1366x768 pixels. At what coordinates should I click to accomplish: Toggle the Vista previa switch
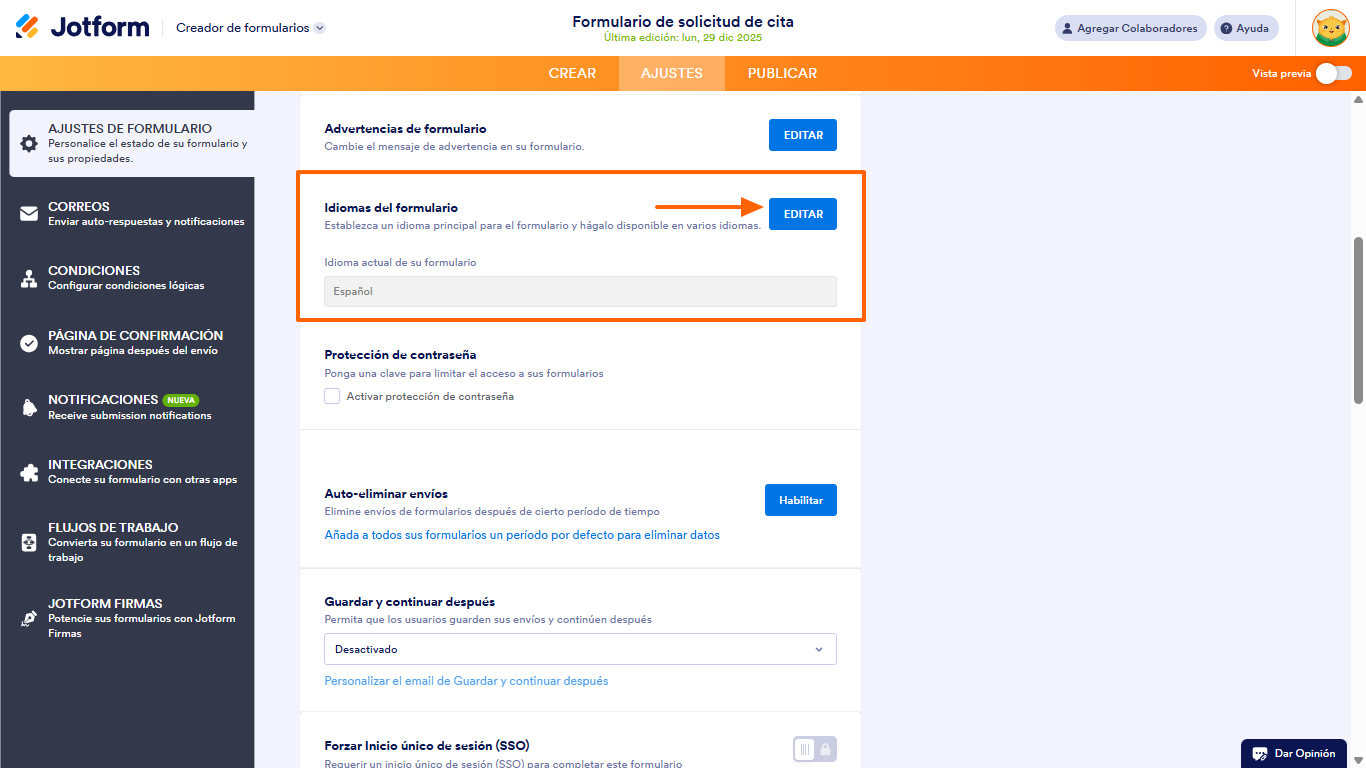pyautogui.click(x=1333, y=73)
